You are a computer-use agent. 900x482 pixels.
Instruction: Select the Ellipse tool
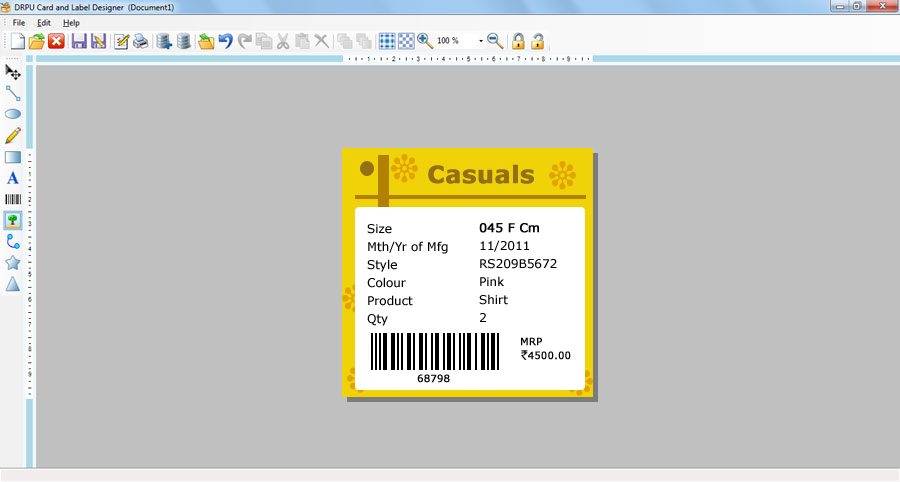[x=13, y=114]
